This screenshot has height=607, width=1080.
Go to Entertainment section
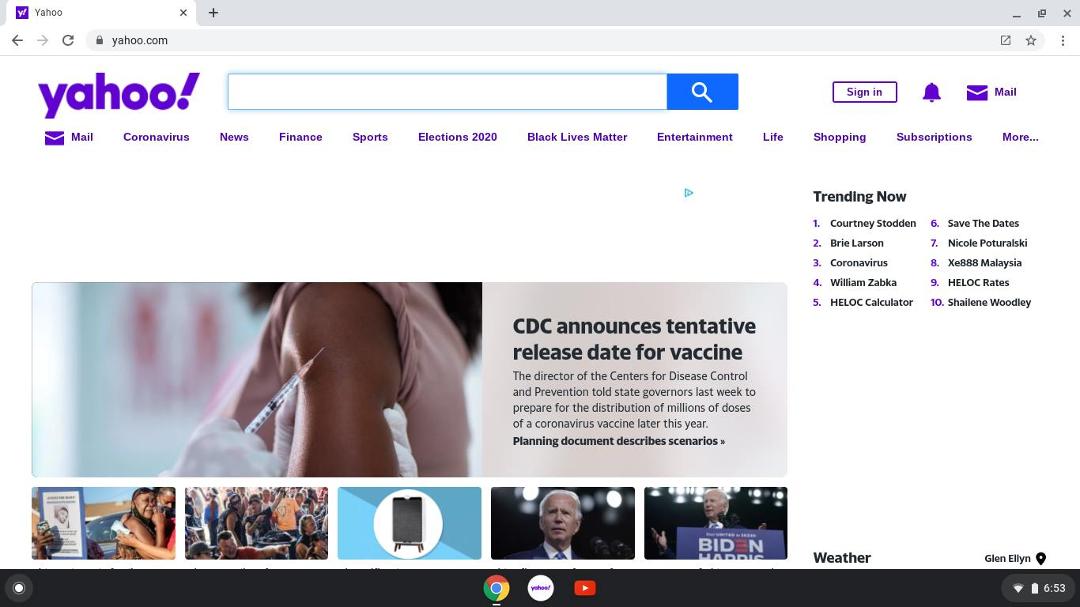pyautogui.click(x=695, y=137)
